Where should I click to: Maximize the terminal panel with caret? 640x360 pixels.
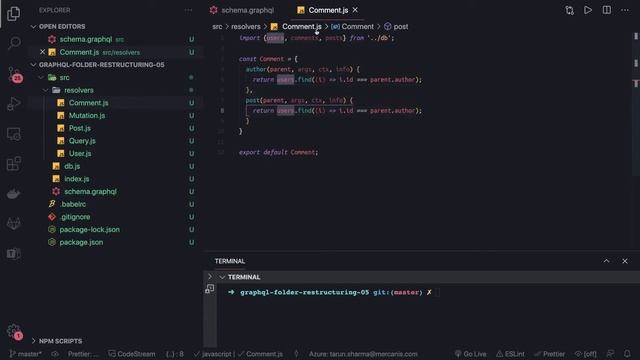607,261
